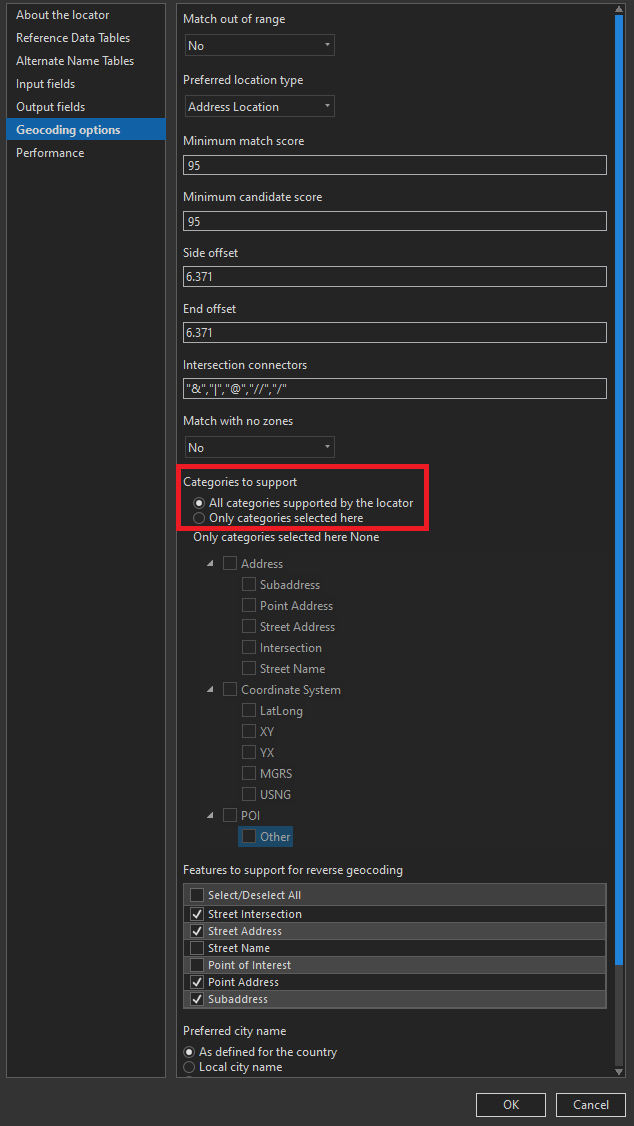Select 'Only categories selected here' radio button
The height and width of the screenshot is (1126, 634).
click(200, 518)
